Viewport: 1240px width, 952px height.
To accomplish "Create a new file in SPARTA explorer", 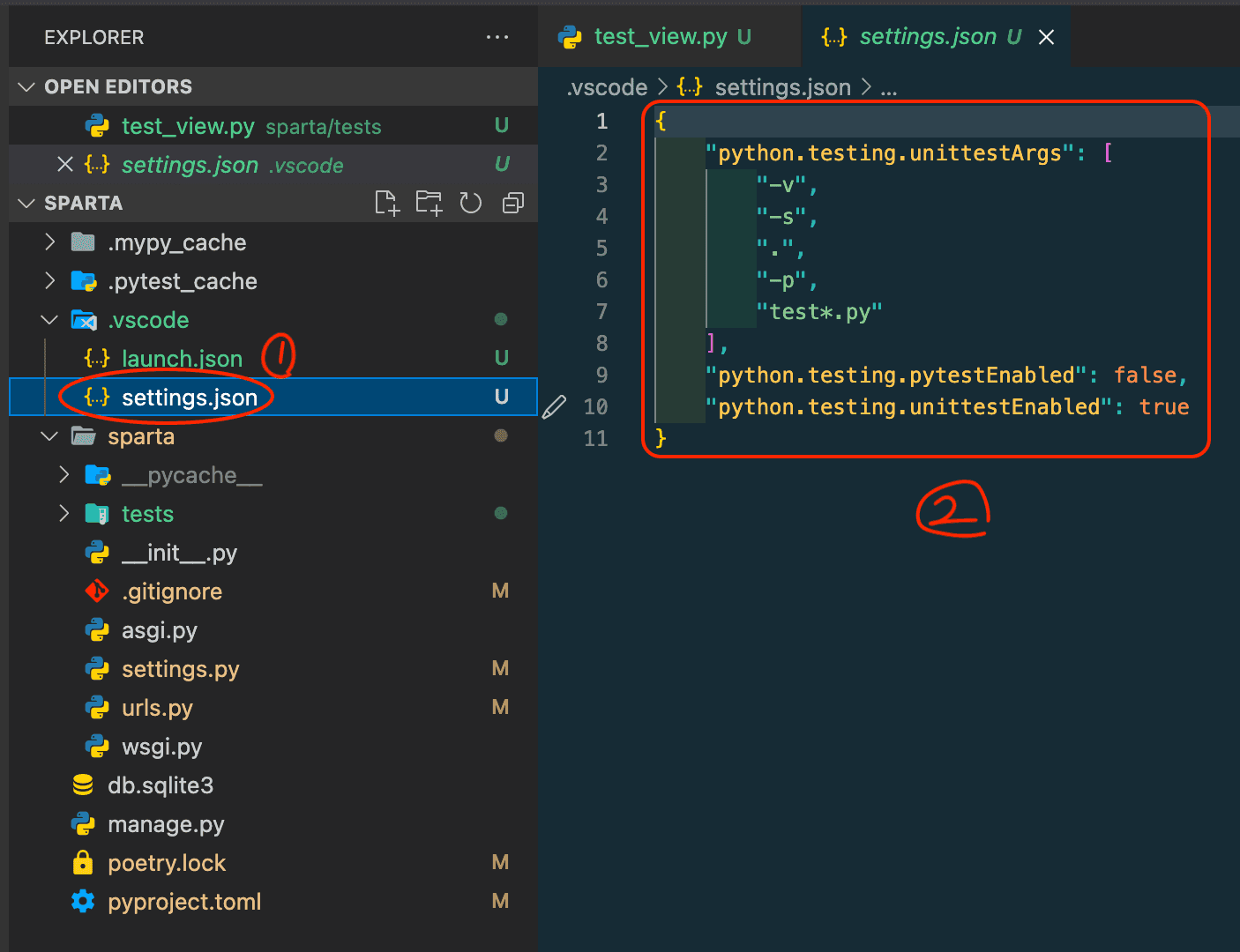I will pyautogui.click(x=387, y=203).
